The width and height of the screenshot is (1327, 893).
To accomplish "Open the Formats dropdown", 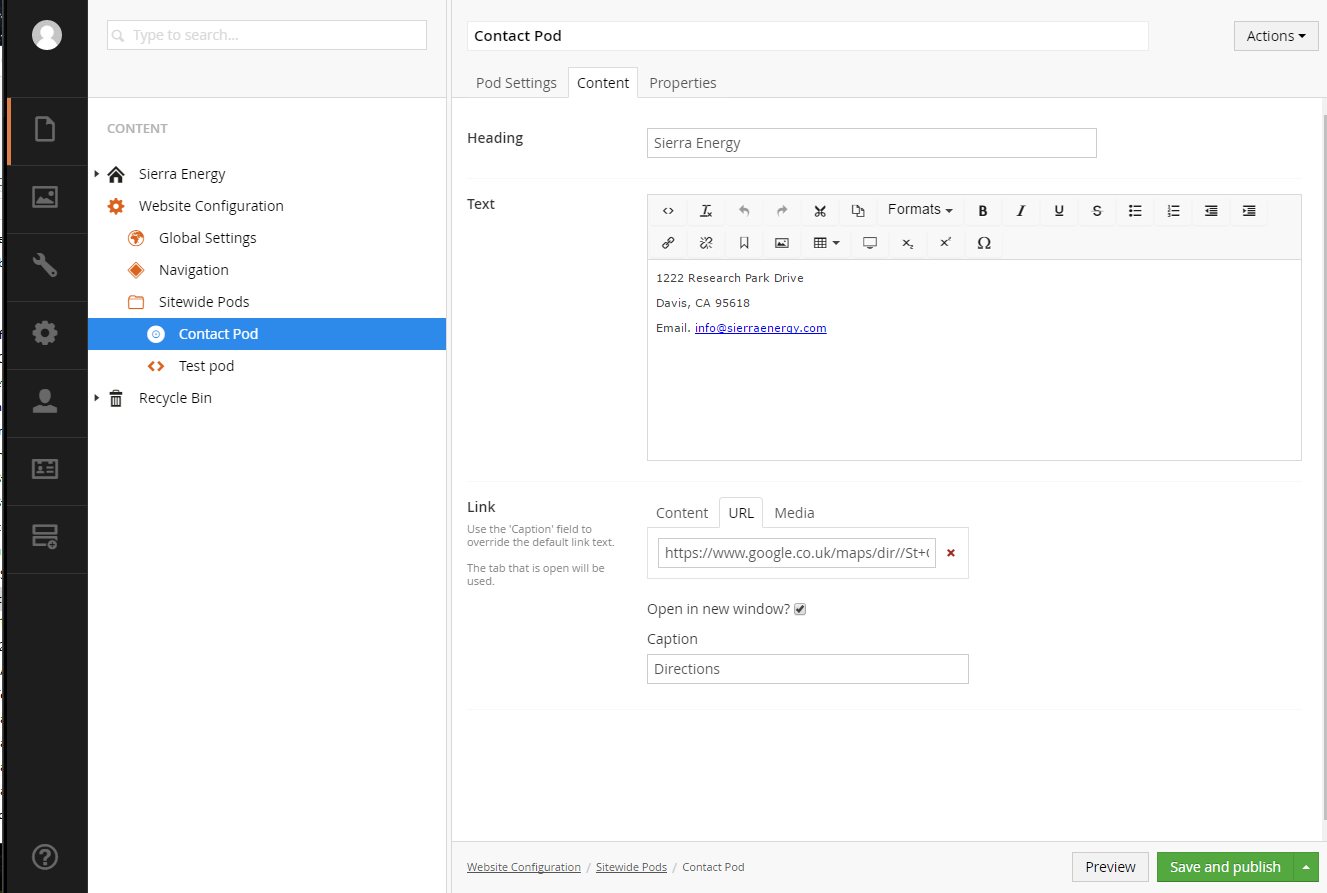I will (x=920, y=210).
